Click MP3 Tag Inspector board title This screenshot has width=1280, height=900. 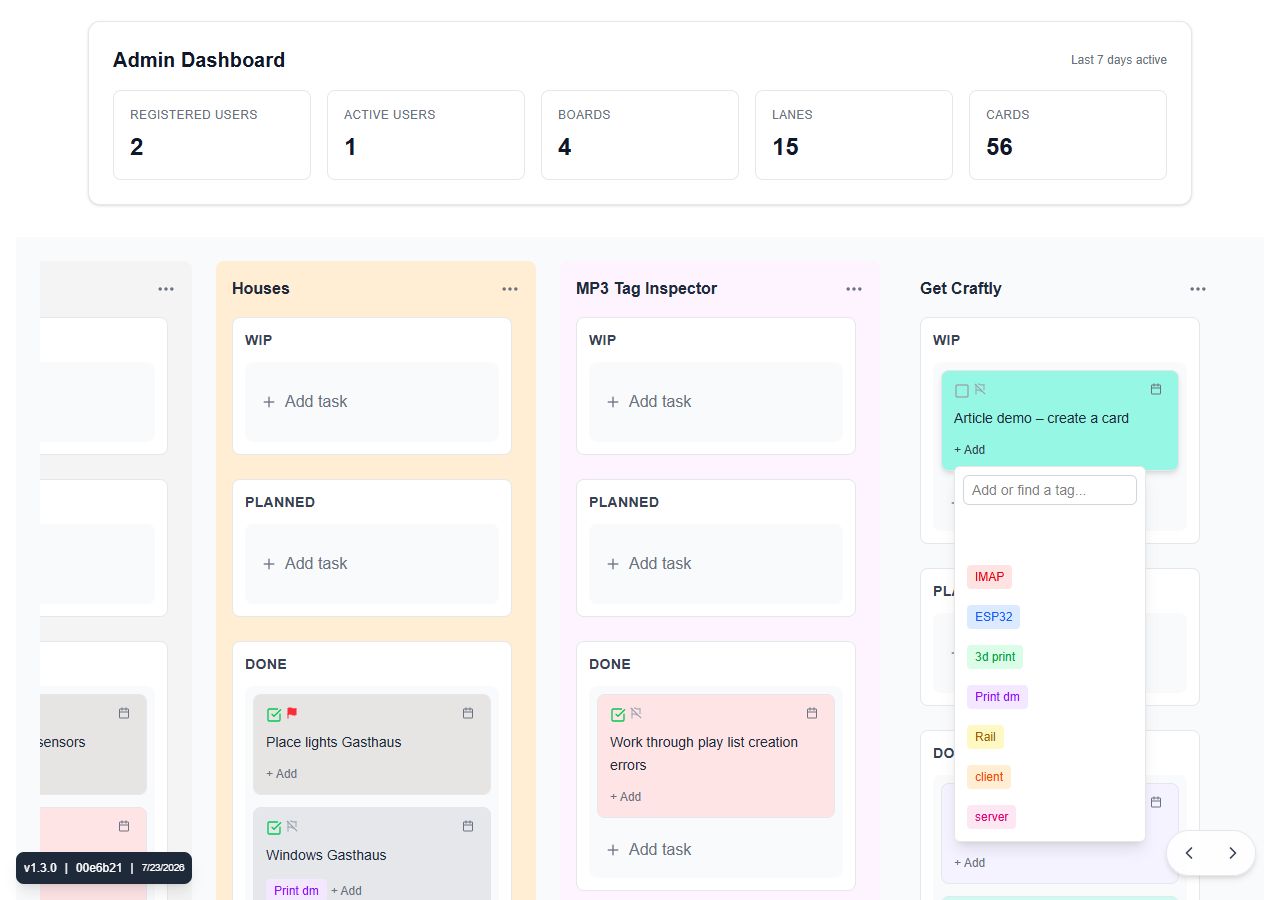(x=646, y=288)
